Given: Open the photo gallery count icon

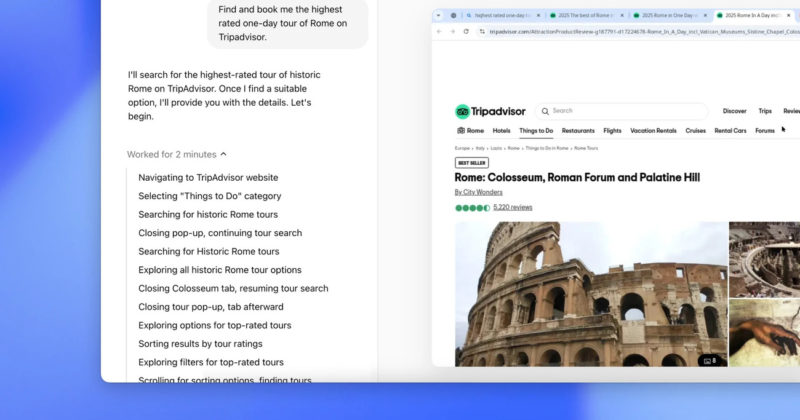Looking at the screenshot, I should pos(709,360).
